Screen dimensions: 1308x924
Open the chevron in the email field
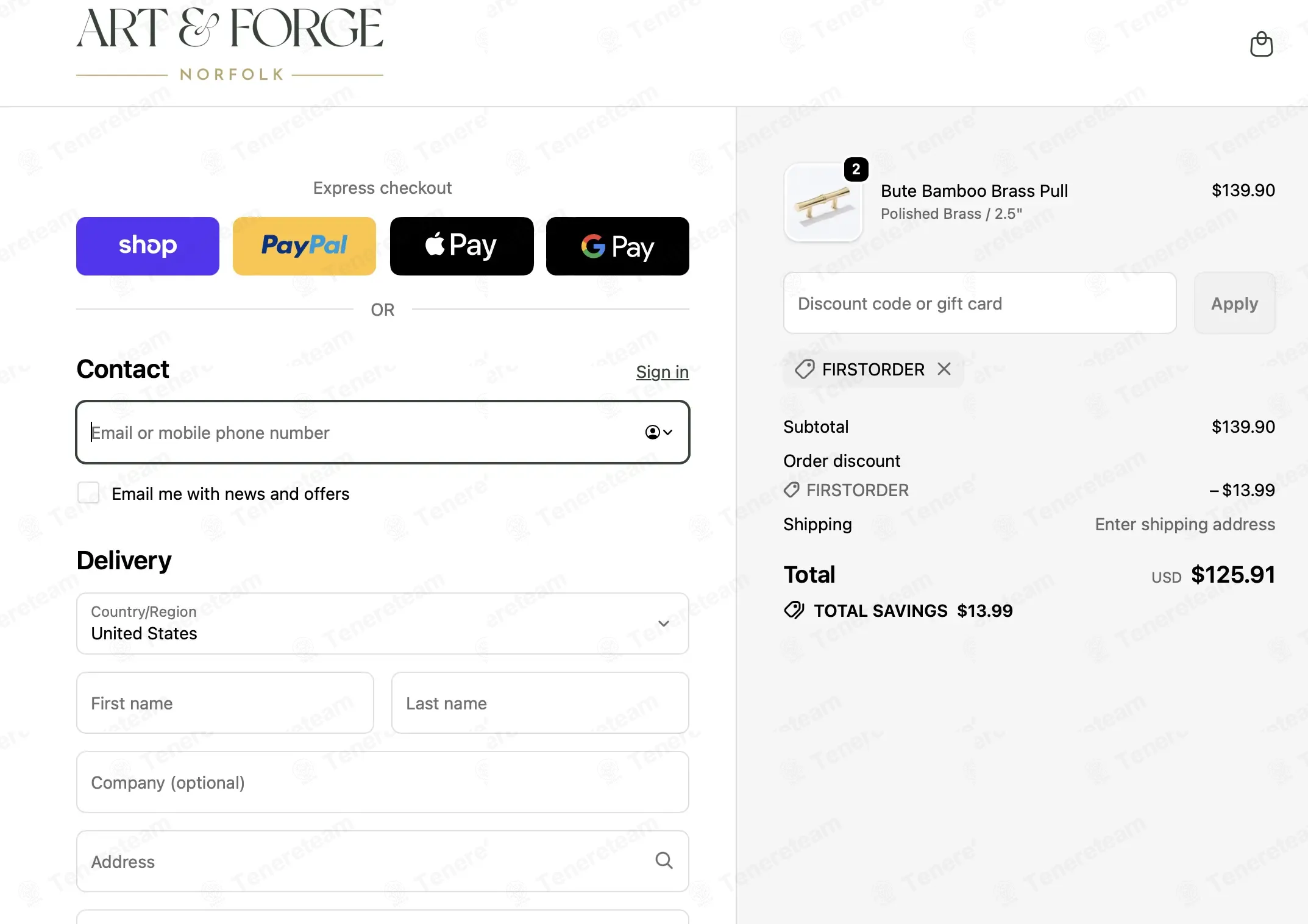click(x=668, y=432)
